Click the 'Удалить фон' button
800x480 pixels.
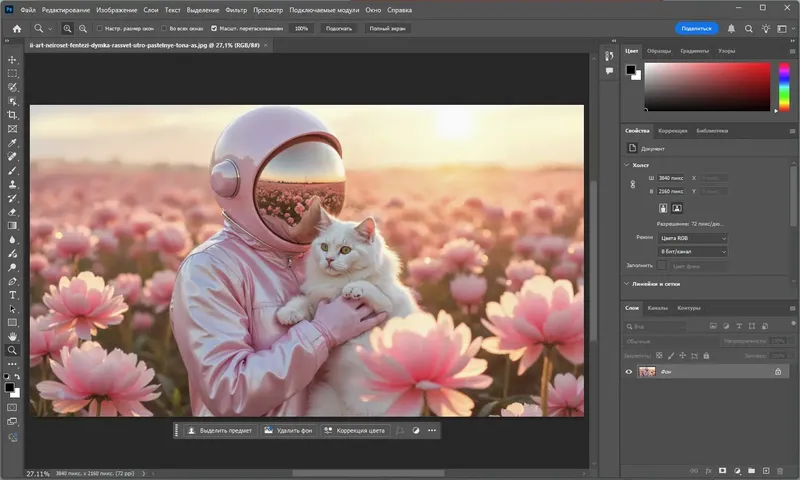[x=288, y=430]
